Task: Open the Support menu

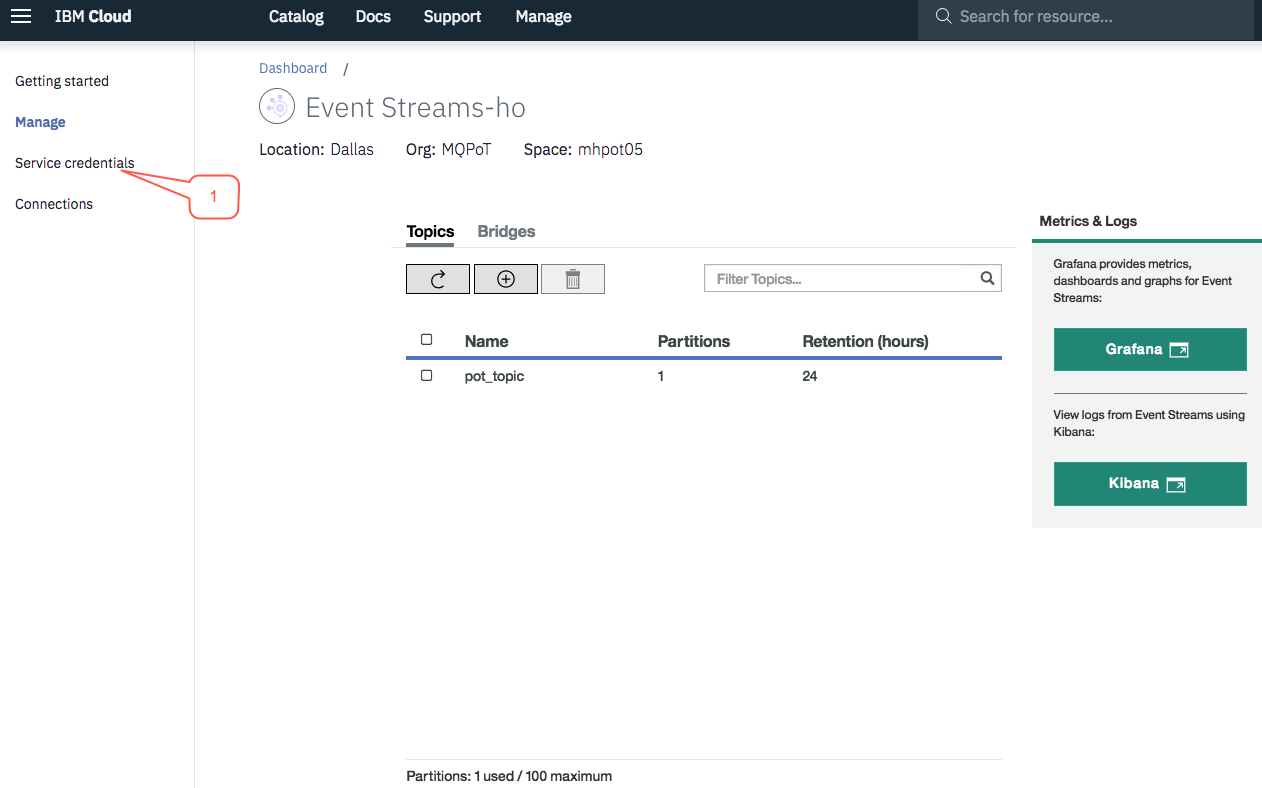Action: coord(452,17)
